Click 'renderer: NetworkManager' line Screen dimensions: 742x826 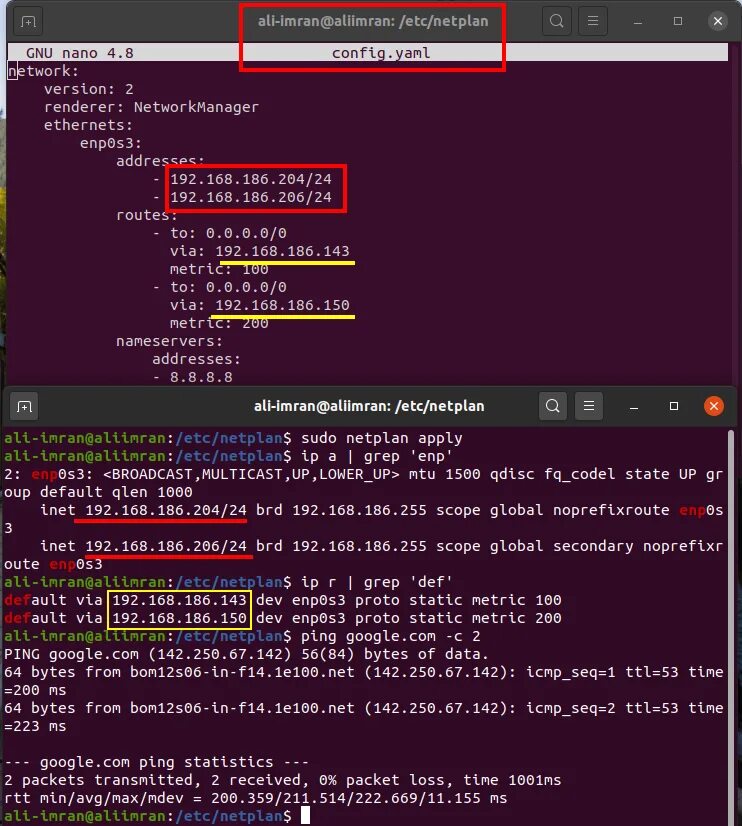[151, 107]
